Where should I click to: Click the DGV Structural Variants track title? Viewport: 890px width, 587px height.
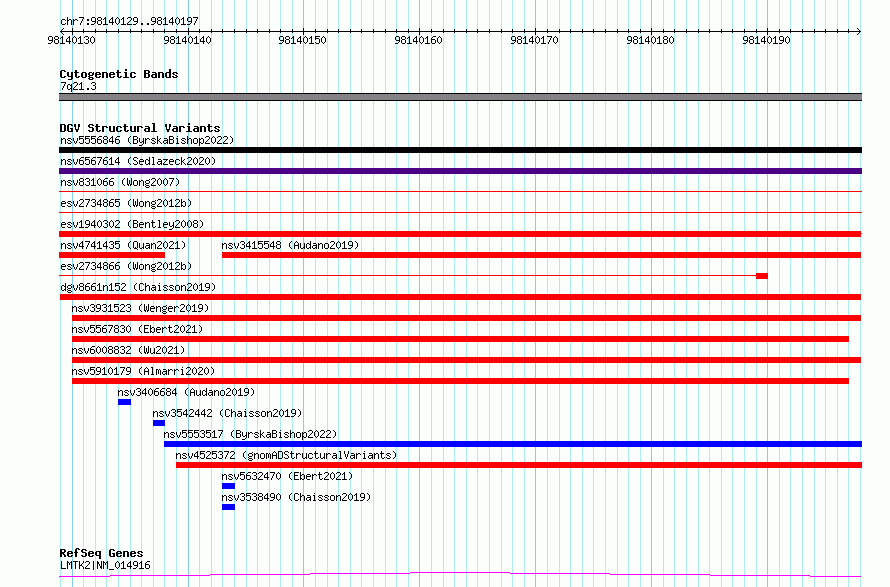tap(140, 128)
